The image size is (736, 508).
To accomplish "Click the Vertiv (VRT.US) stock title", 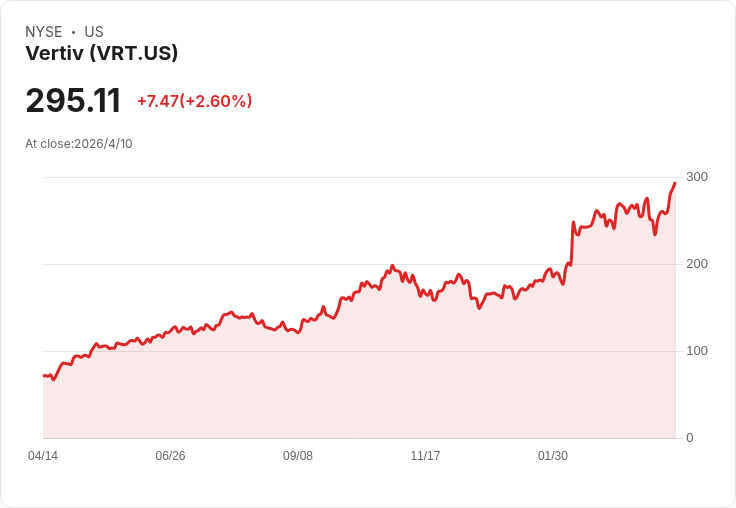I will point(101,54).
